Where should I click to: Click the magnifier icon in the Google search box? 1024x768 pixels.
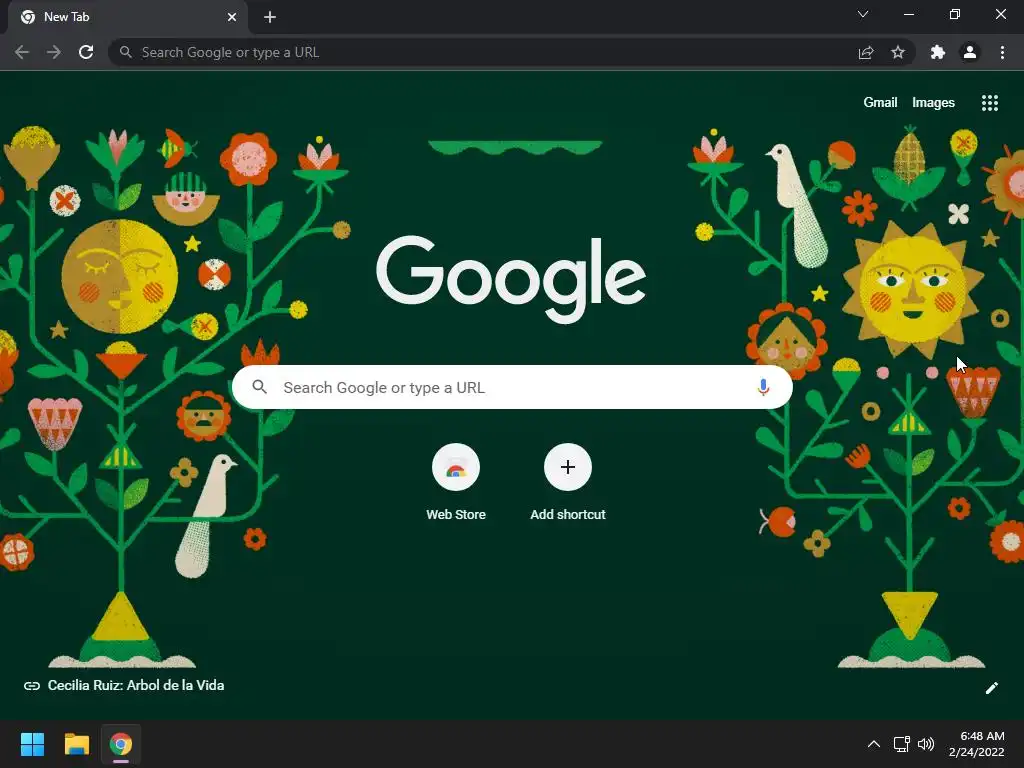pos(260,387)
